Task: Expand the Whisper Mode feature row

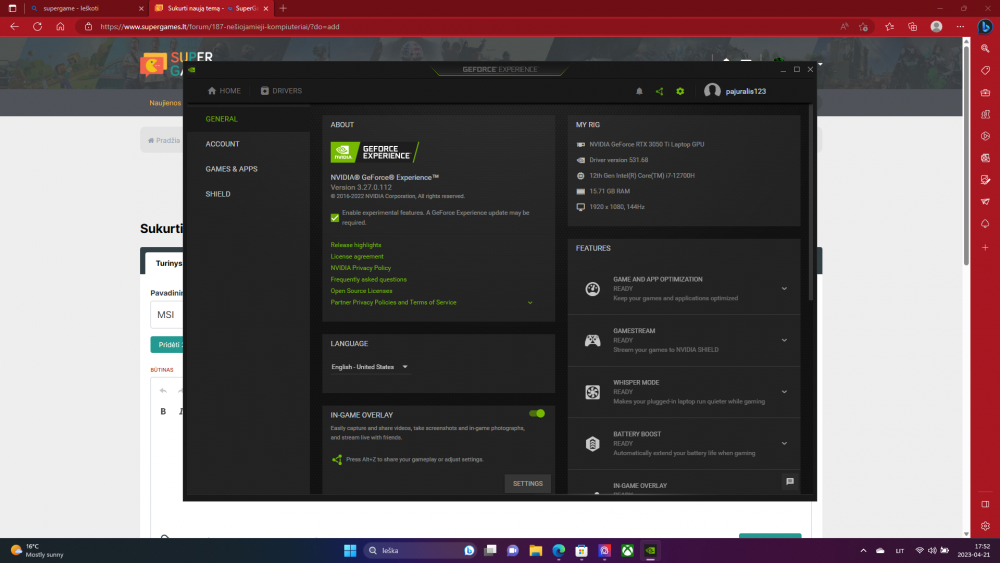Action: [x=784, y=392]
